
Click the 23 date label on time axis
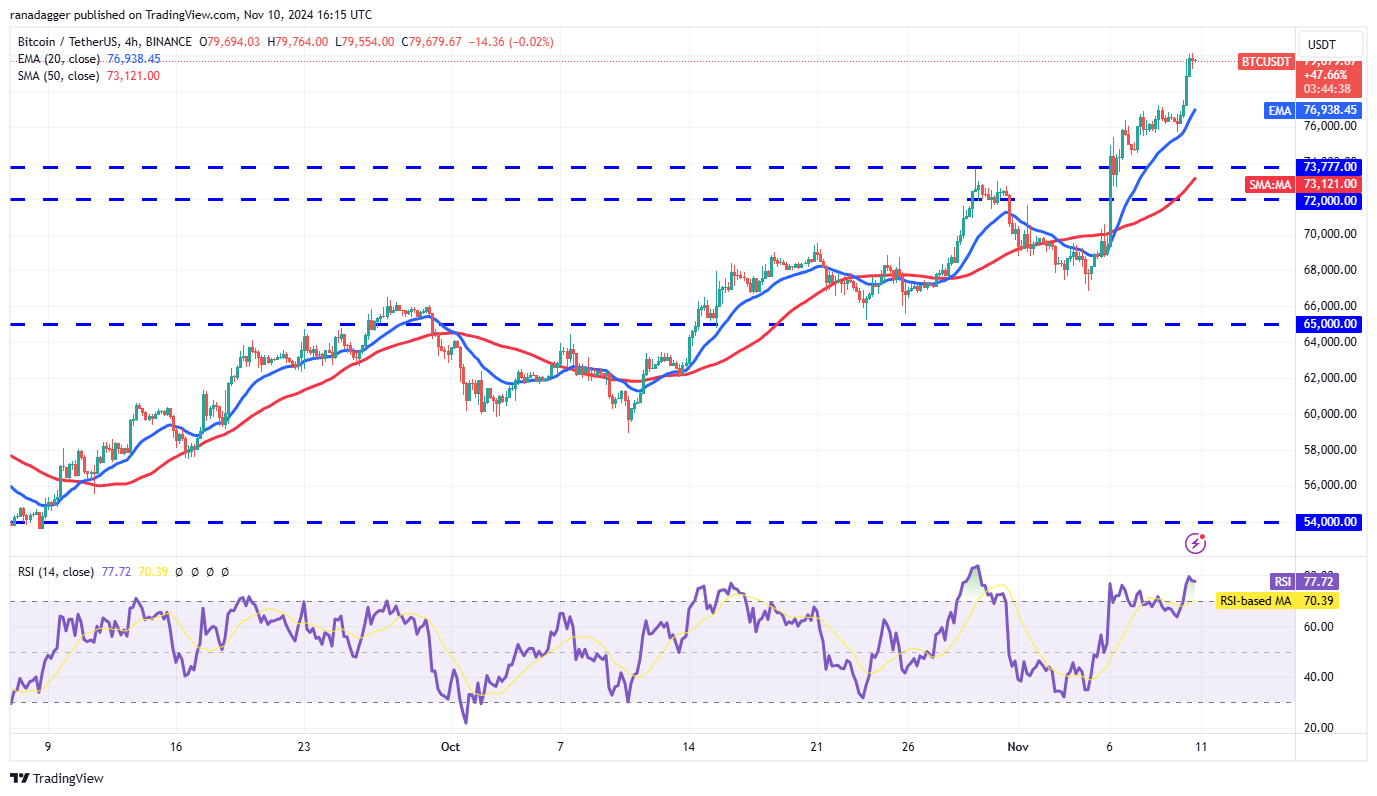[304, 747]
